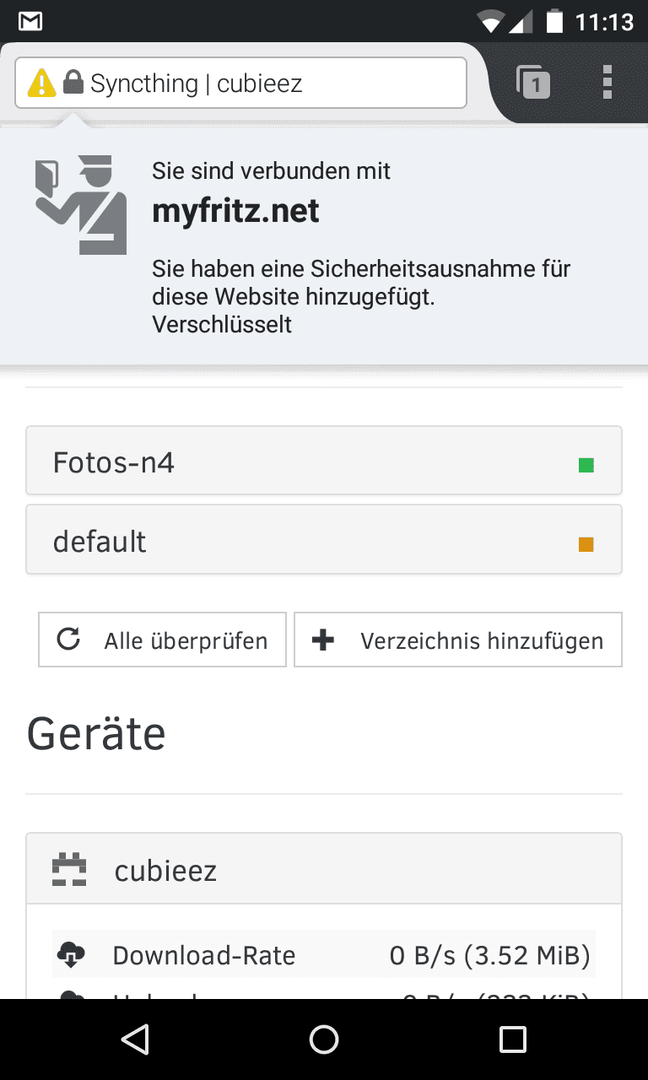Tap the refresh icon on Alle überprüfen
Screen dimensions: 648x1080
click(x=67, y=640)
